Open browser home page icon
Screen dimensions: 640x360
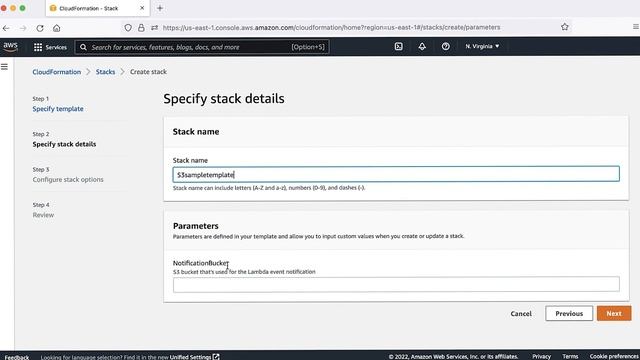coord(56,28)
